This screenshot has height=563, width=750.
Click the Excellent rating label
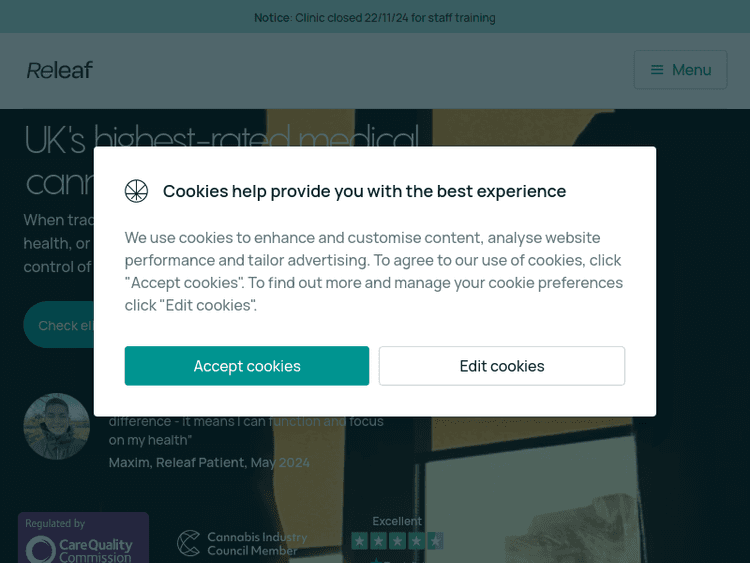point(397,521)
